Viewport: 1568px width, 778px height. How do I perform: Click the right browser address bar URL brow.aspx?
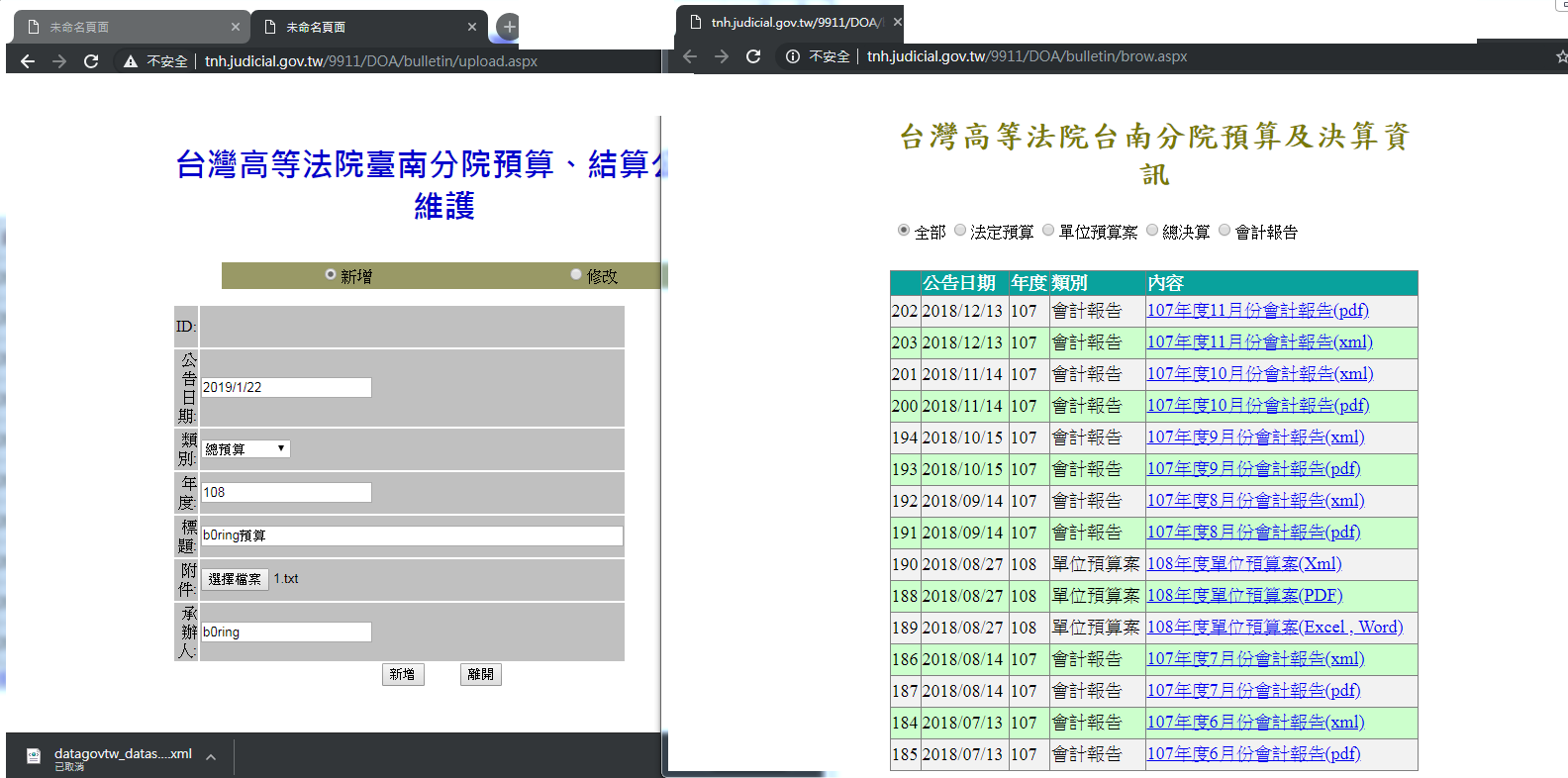tap(1027, 56)
